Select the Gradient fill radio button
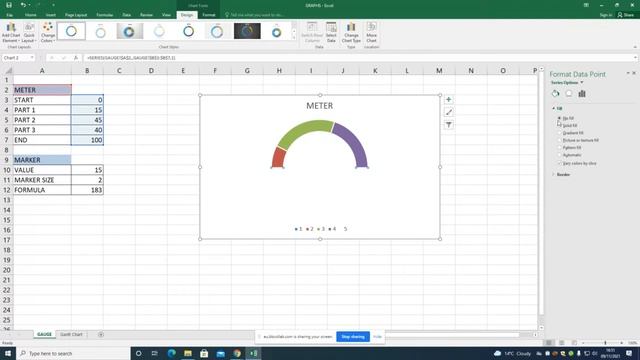Viewport: 640px width, 360px height. pos(559,133)
